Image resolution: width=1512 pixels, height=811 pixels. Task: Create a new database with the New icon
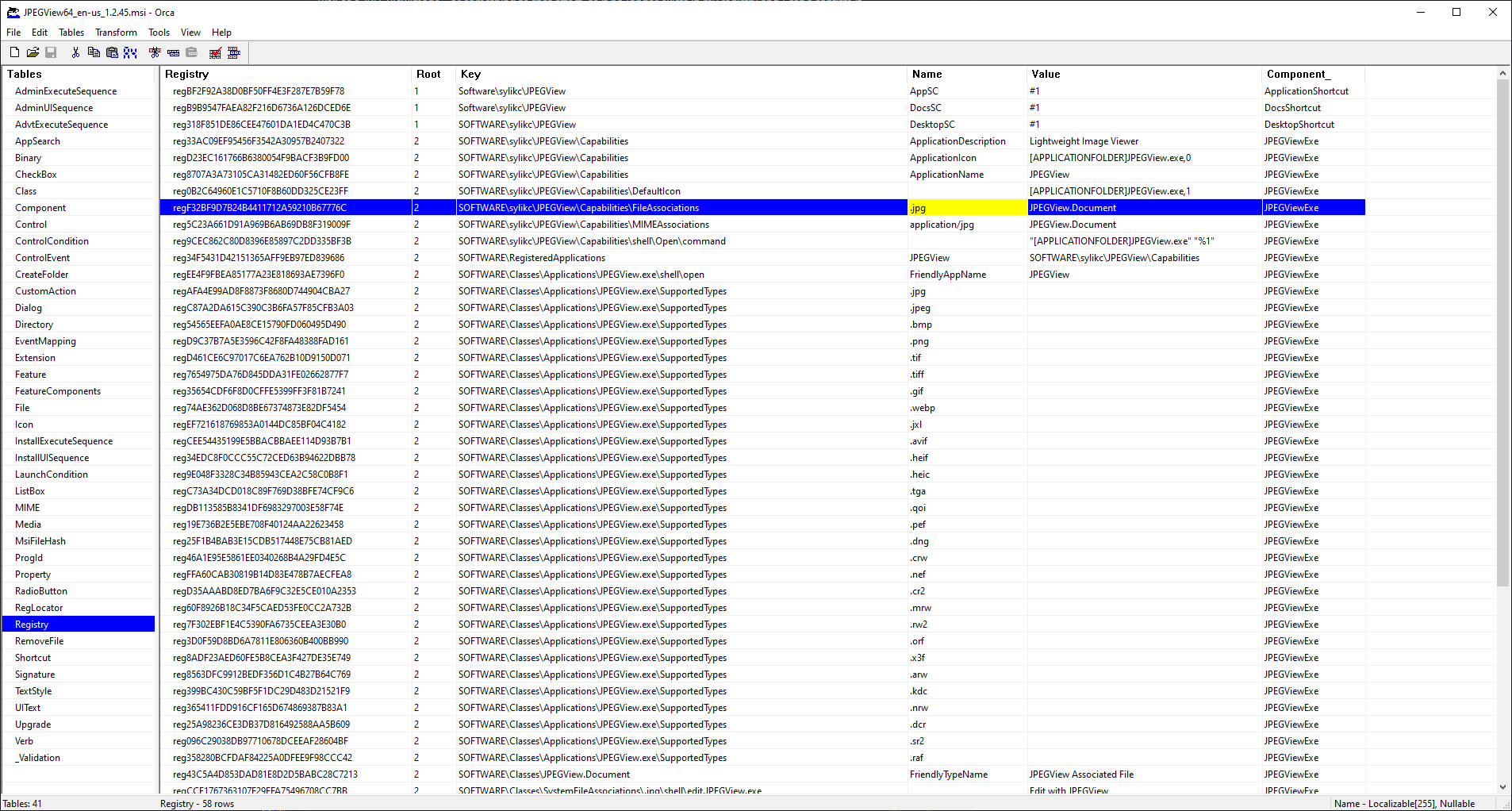pyautogui.click(x=14, y=52)
